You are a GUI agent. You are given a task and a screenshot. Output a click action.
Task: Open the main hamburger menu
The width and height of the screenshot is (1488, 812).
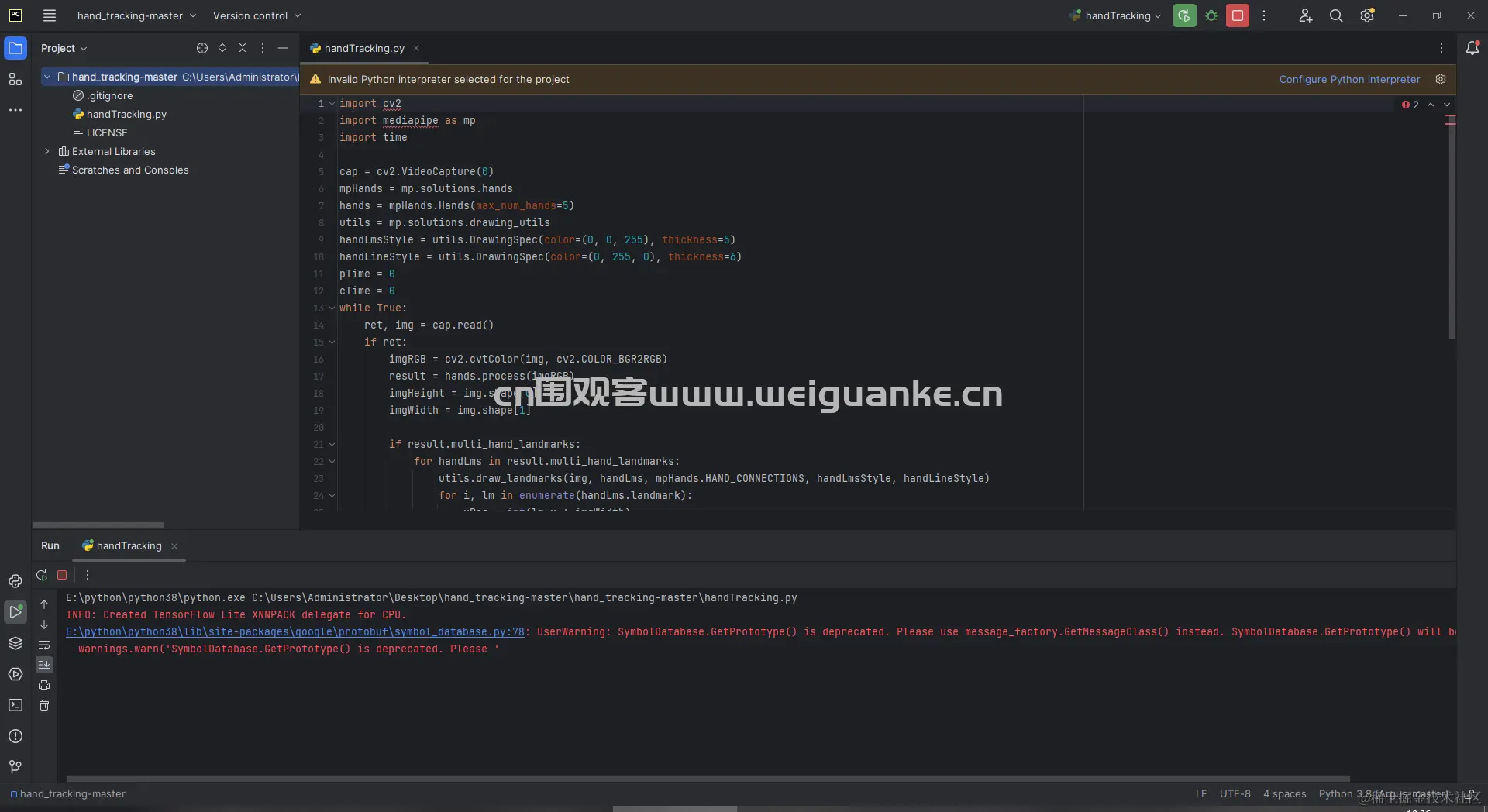(50, 15)
